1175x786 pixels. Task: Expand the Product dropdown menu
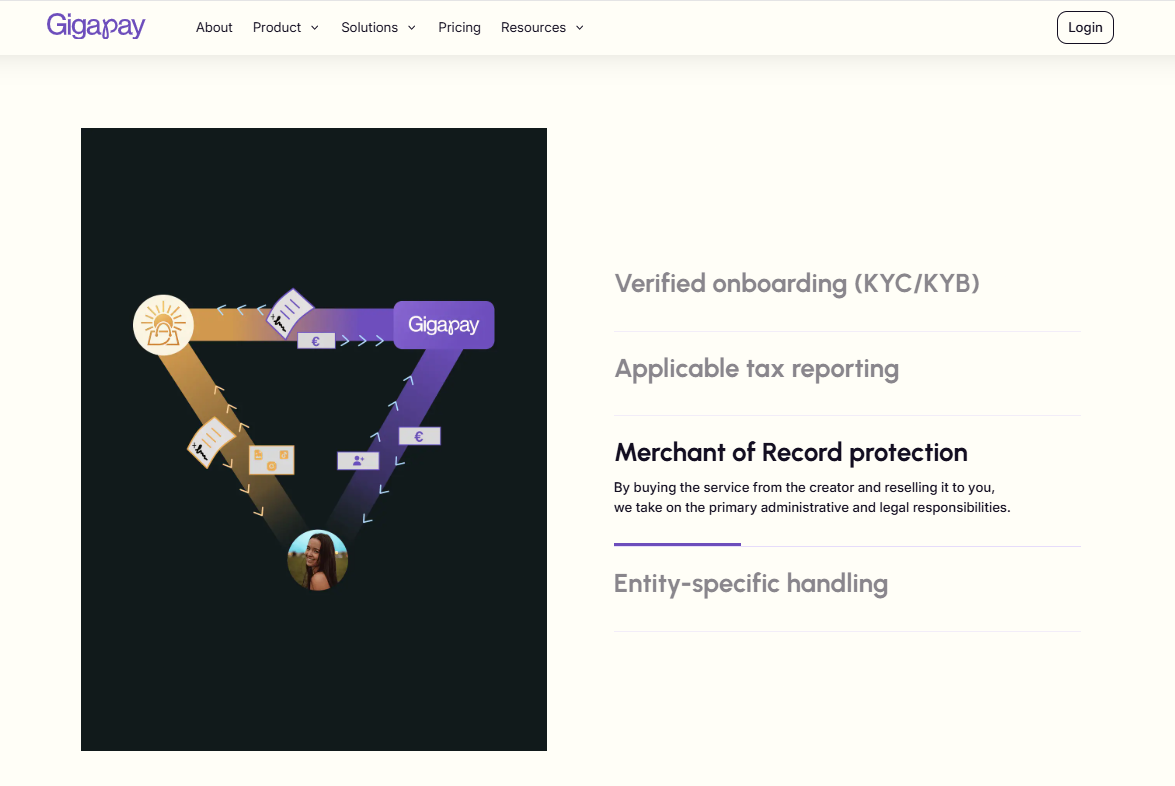pos(286,28)
